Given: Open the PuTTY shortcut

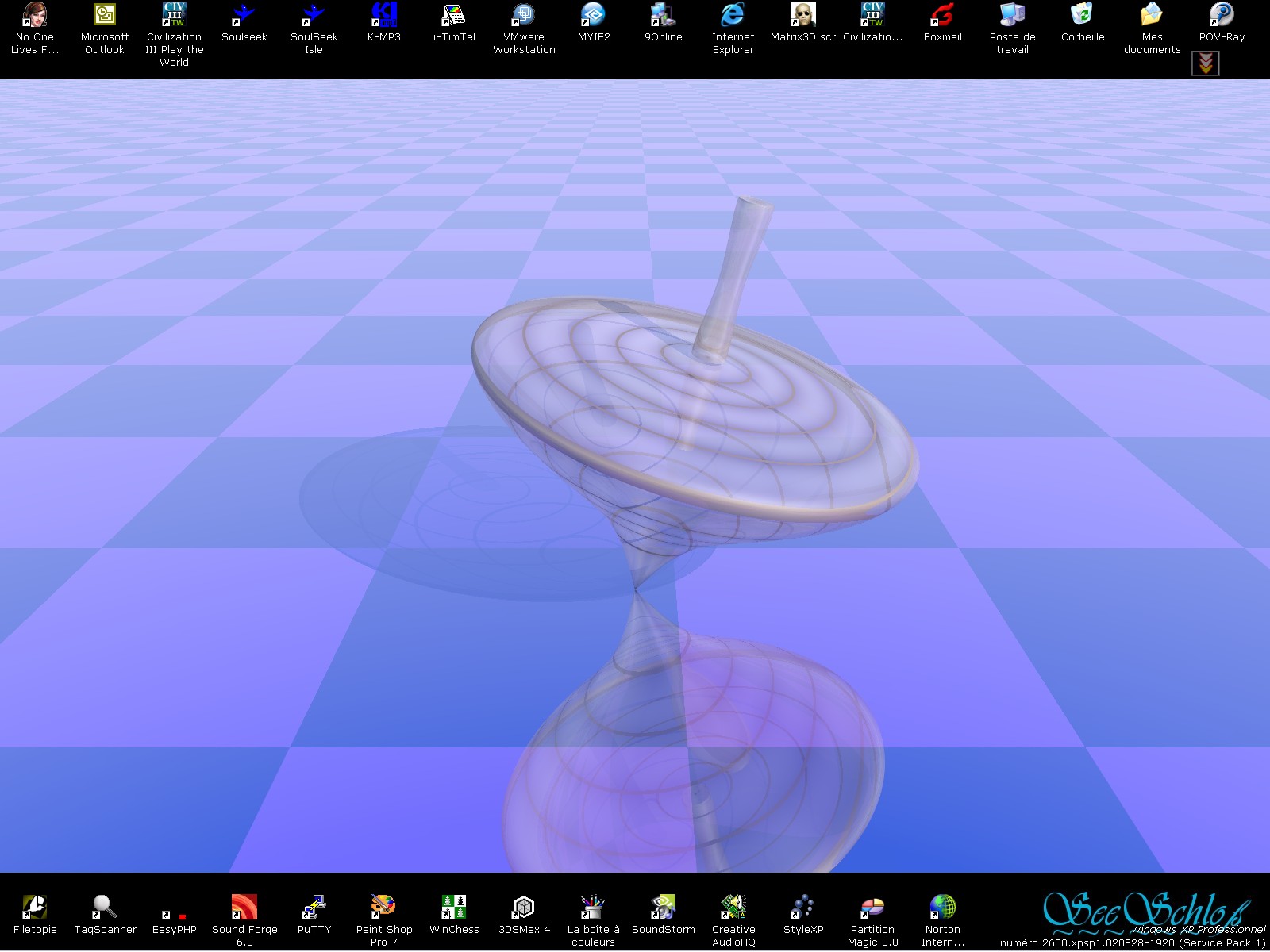Looking at the screenshot, I should (314, 907).
